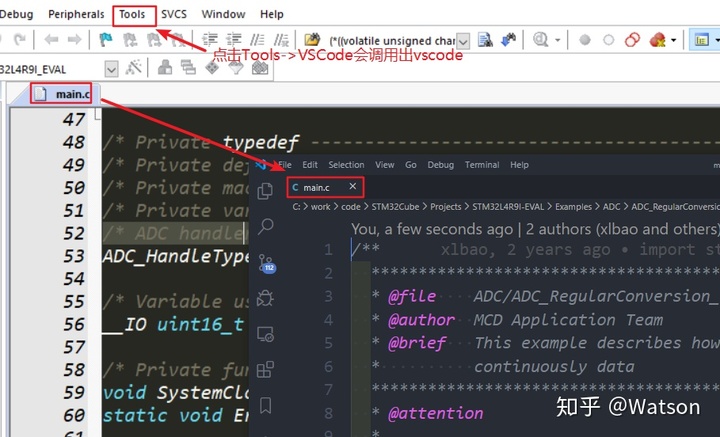
Task: Open VS Code Go menu
Action: tap(411, 165)
